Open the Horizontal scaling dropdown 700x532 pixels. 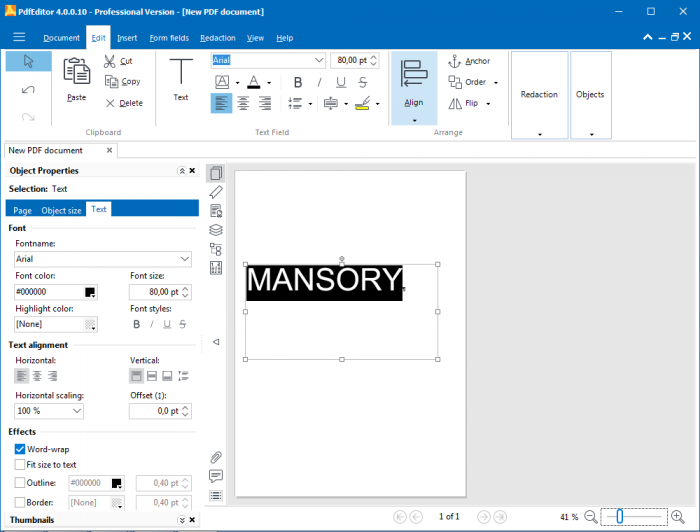[76, 411]
